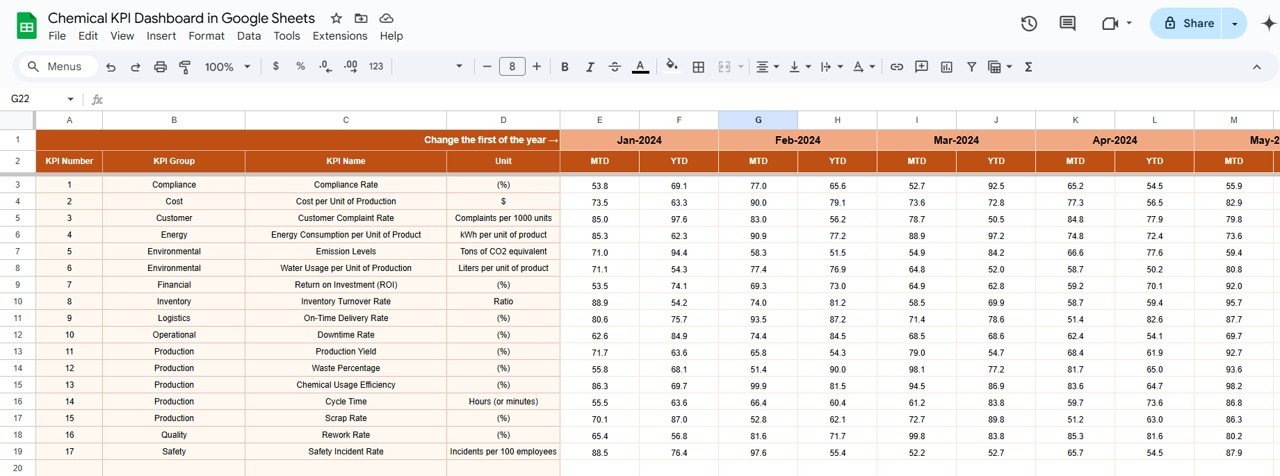Screen dimensions: 1280x476
Task: Format as currency
Action: (x=276, y=66)
